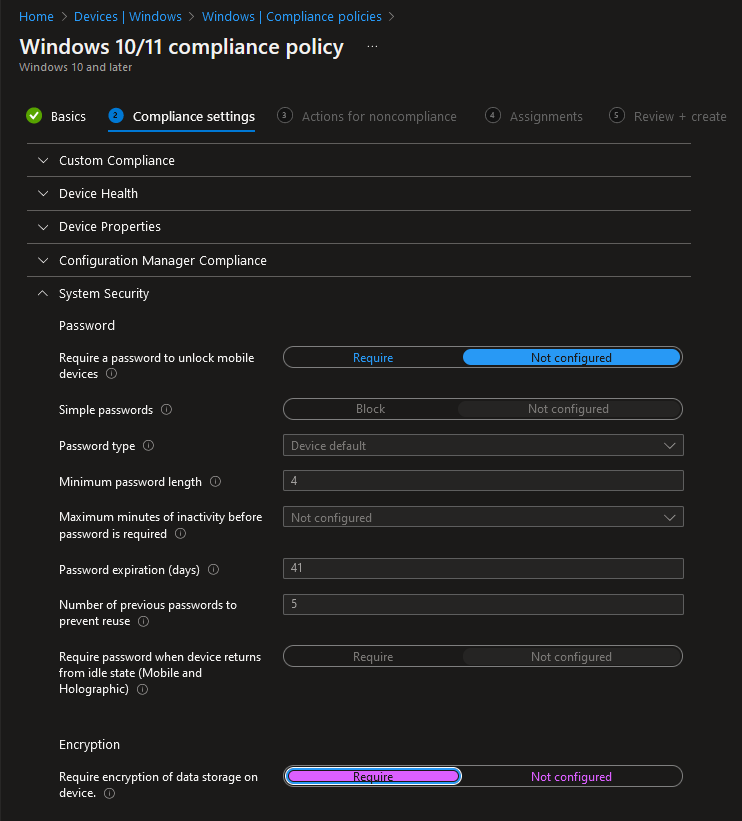Set Require a password to unlock to Require
Screen dimensions: 742x821
point(373,358)
